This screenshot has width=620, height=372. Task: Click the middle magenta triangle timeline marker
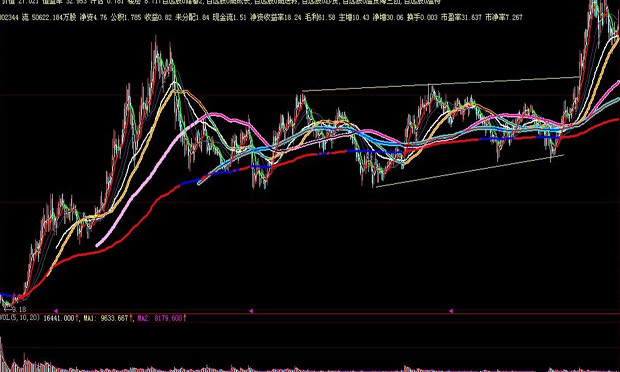tap(251, 311)
